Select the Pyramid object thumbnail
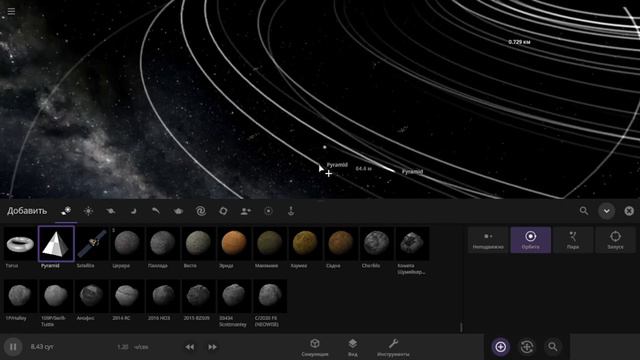 (56, 244)
